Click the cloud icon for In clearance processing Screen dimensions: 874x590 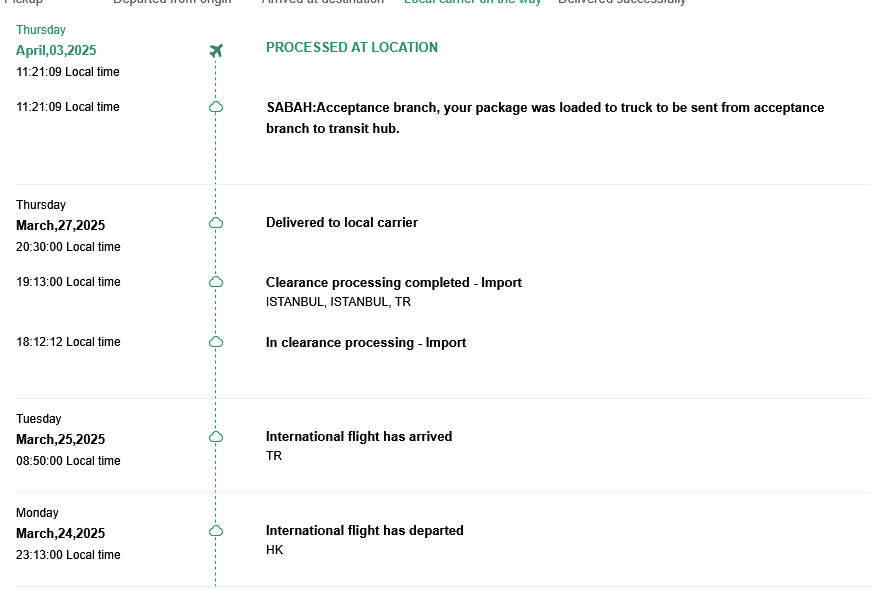pyautogui.click(x=216, y=342)
